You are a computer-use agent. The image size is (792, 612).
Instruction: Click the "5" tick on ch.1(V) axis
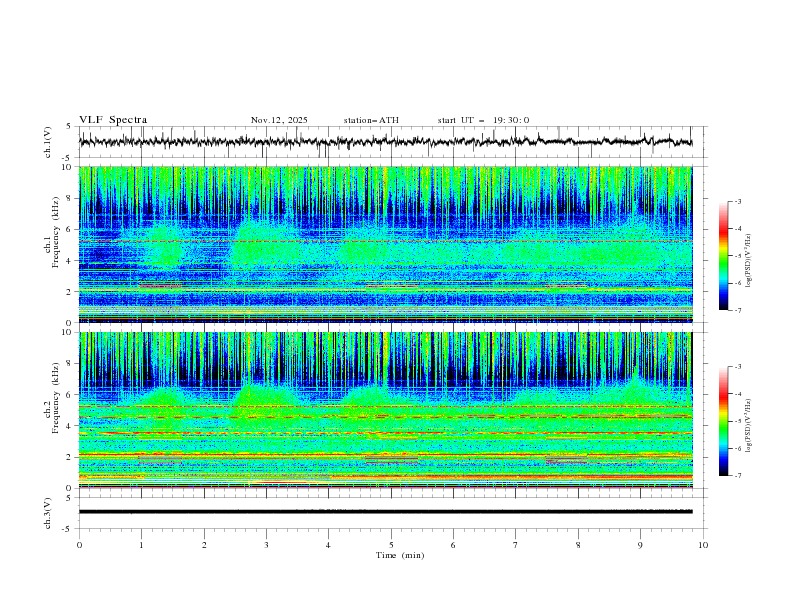(x=70, y=127)
